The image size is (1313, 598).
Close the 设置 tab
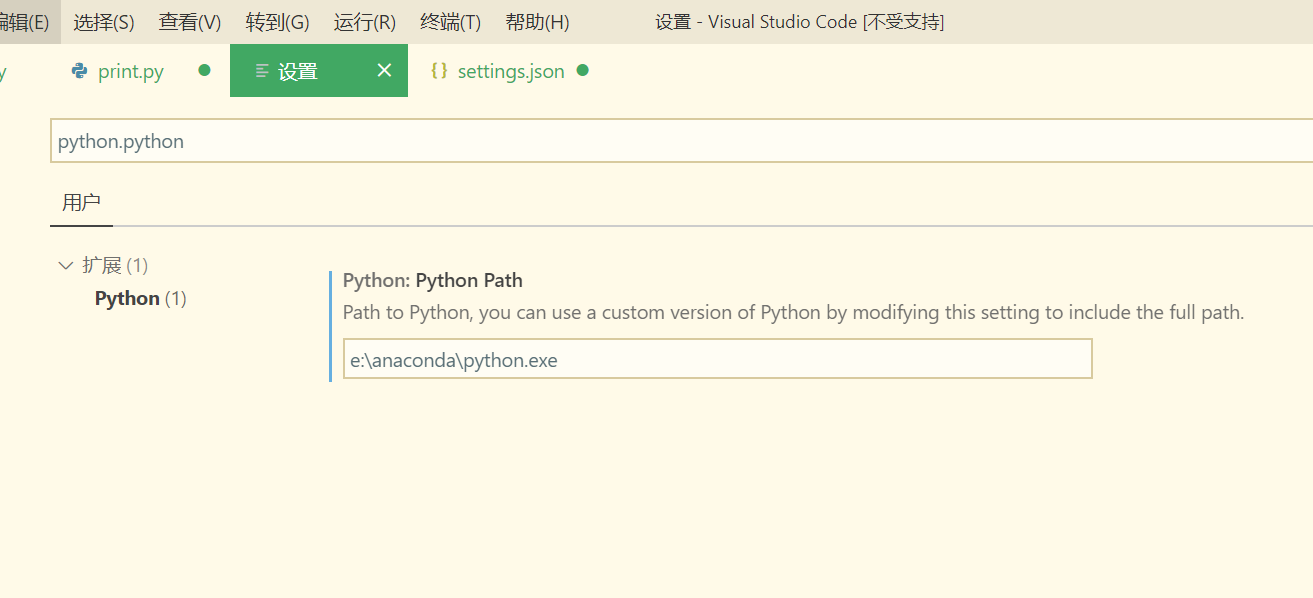[x=384, y=70]
